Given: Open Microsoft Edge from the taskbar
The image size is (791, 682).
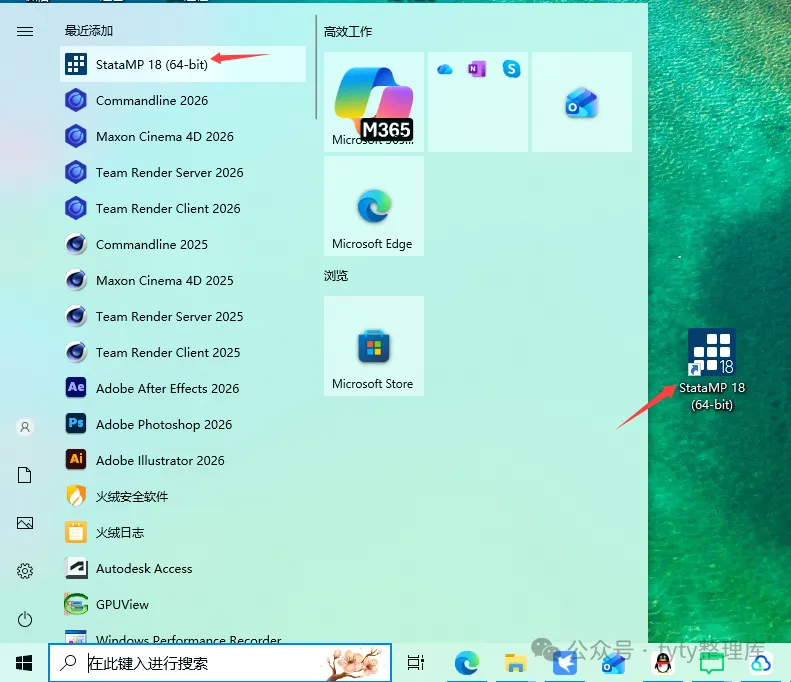Looking at the screenshot, I should tap(467, 663).
